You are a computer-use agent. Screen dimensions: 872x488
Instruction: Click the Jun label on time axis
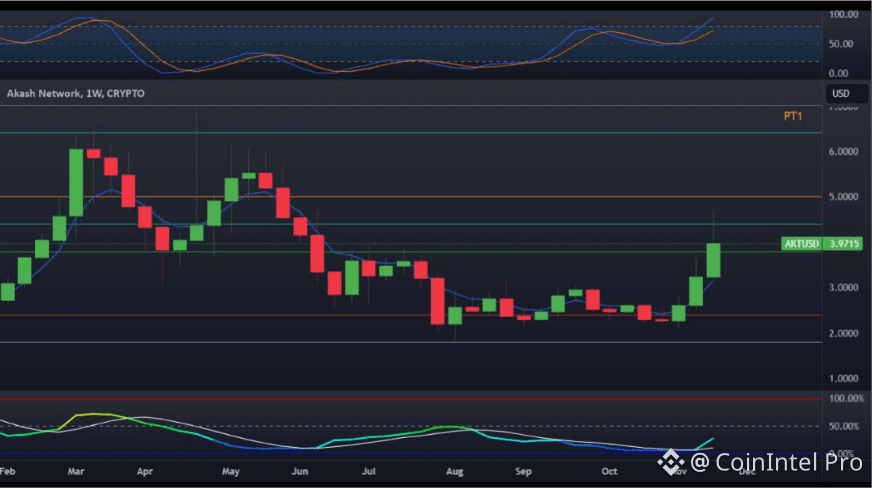pyautogui.click(x=300, y=471)
